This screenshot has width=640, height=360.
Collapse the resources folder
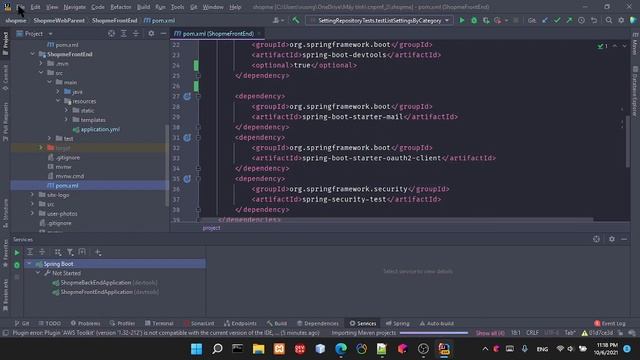(x=58, y=101)
